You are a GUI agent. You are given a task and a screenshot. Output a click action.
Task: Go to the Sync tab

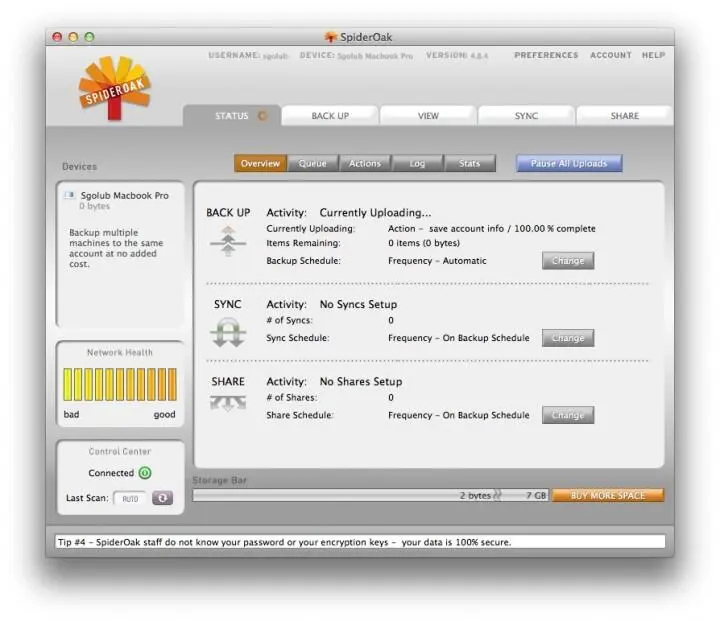click(526, 116)
